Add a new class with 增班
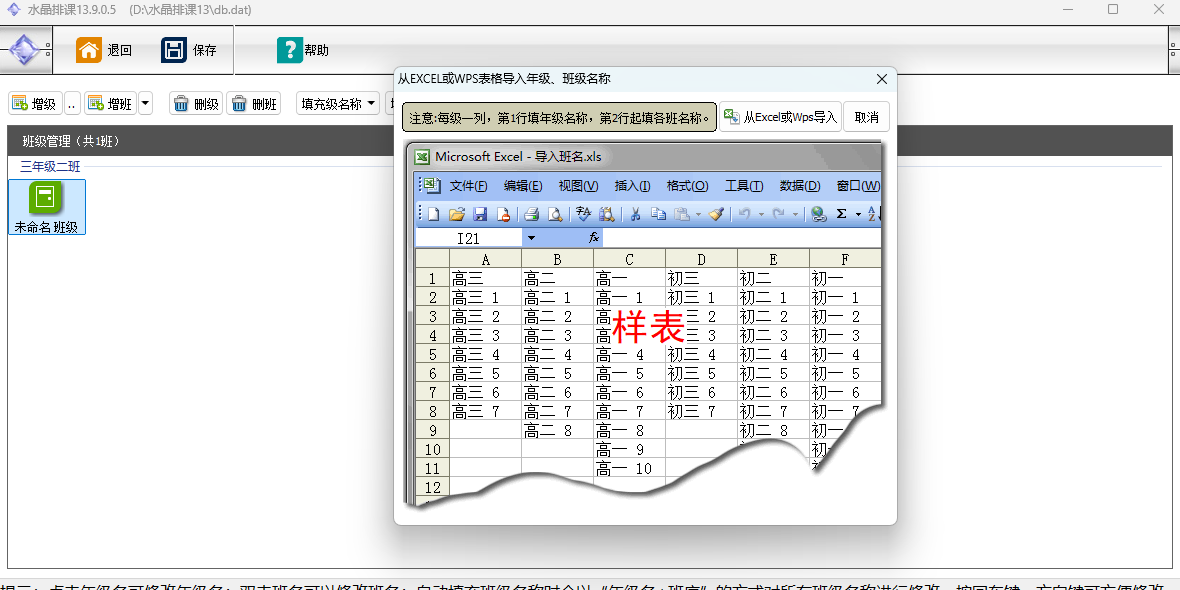The height and width of the screenshot is (590, 1180). 110,104
